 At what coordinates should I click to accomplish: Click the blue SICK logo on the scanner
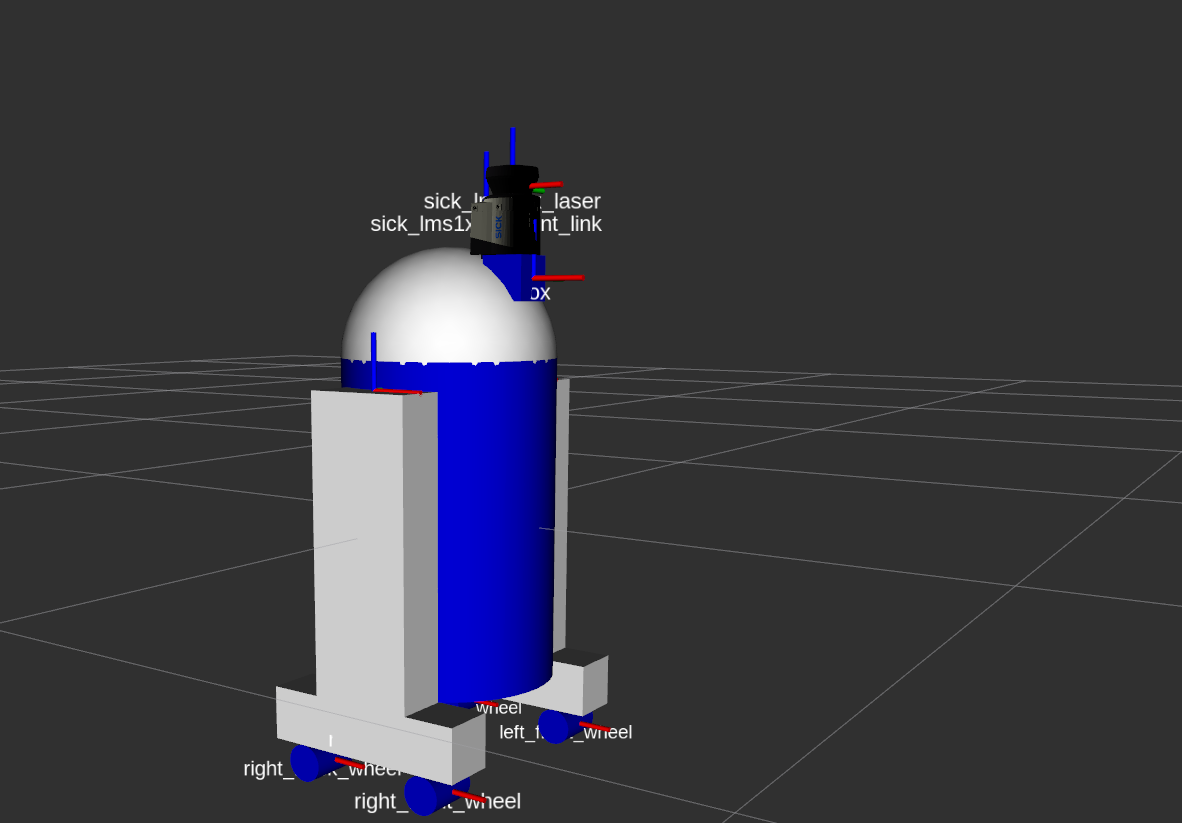(498, 226)
